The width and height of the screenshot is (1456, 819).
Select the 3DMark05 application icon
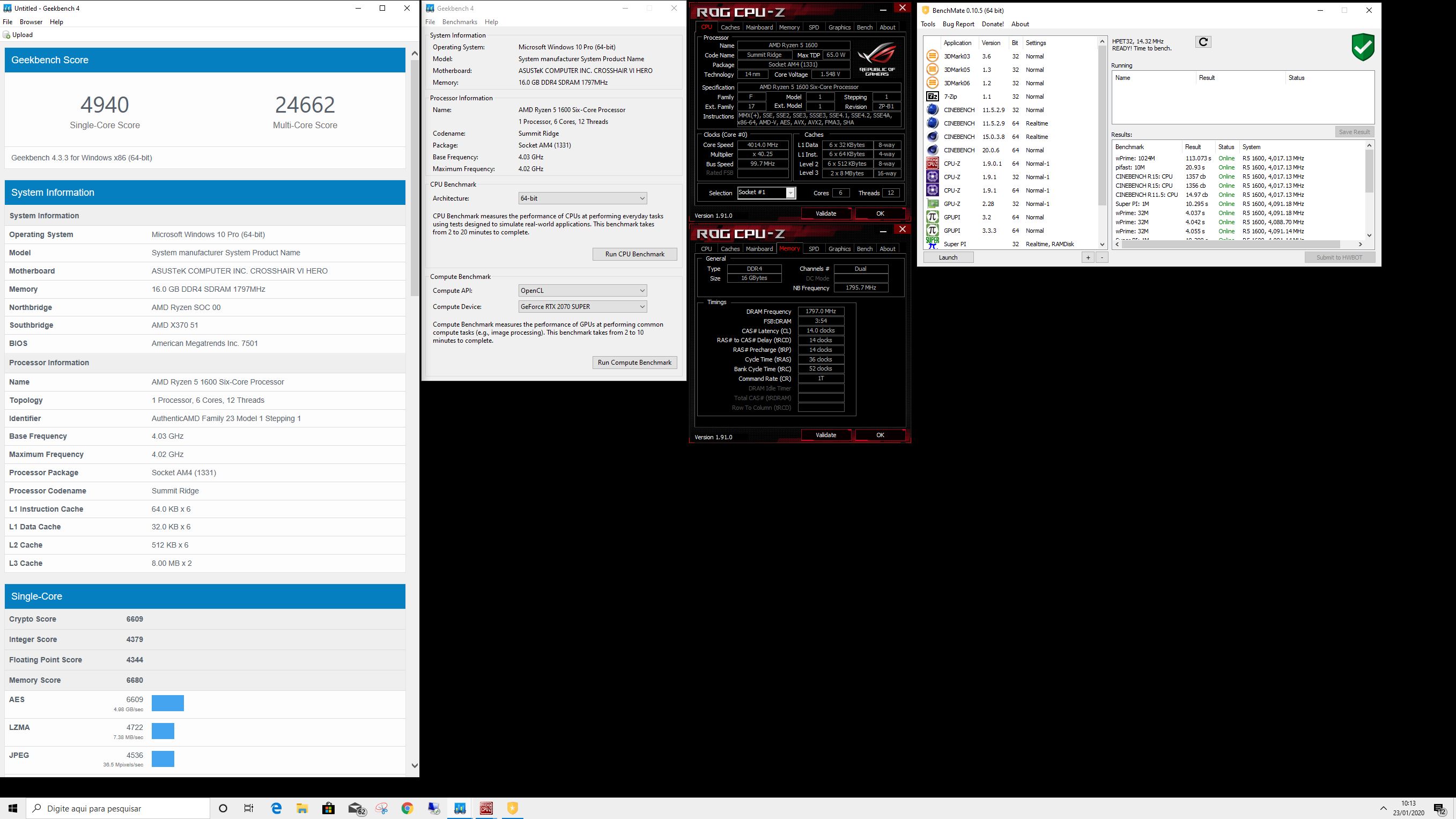click(932, 70)
